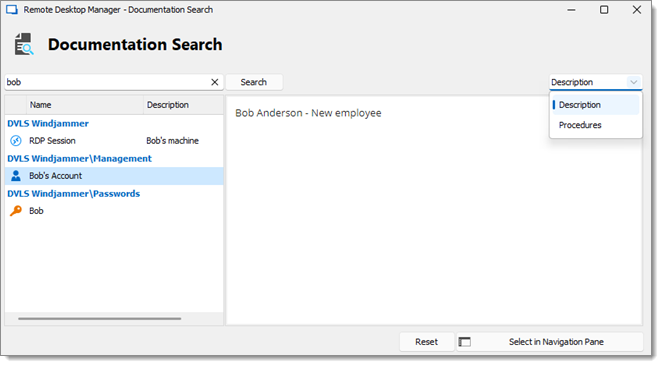Click the Bob's Account user icon
Screen dimensions: 662x366
[x=16, y=176]
